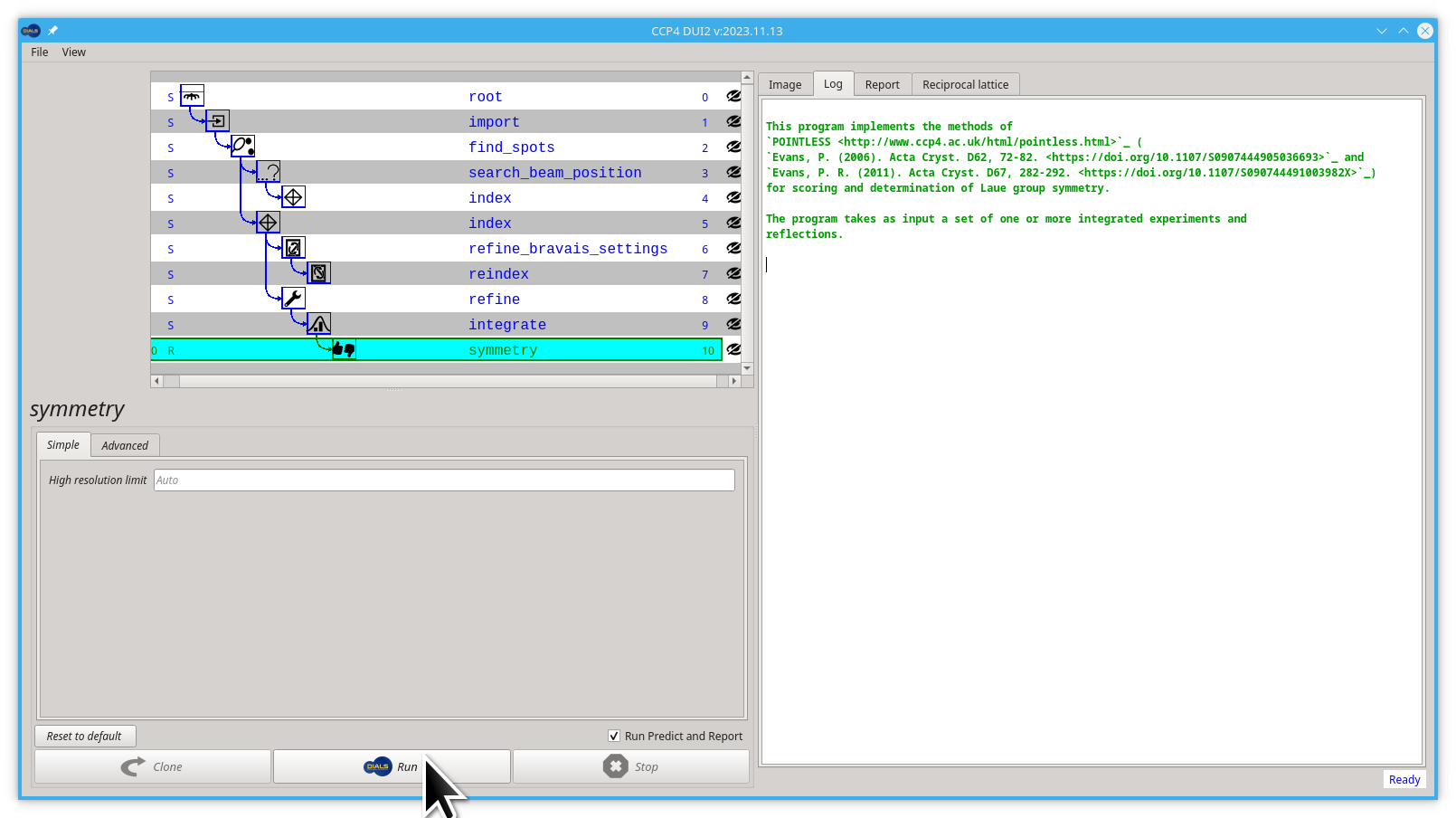Click the horizontal scroll right arrow
1456x818 pixels.
(733, 381)
